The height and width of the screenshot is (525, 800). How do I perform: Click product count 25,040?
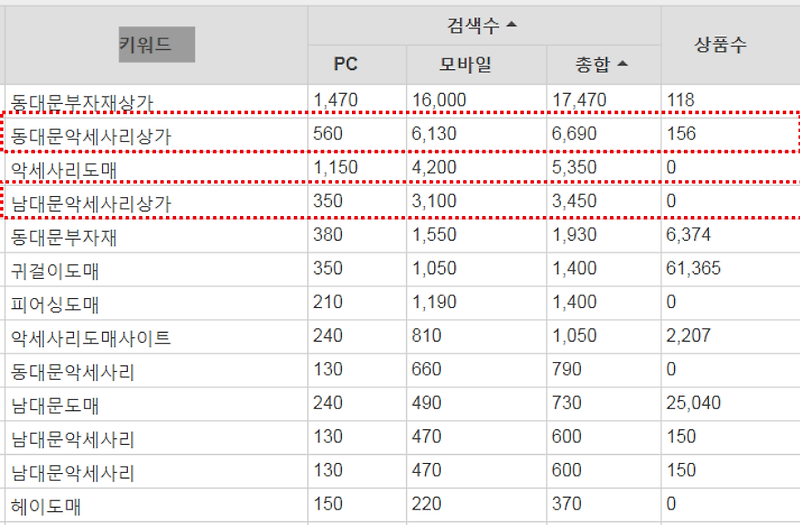click(693, 403)
